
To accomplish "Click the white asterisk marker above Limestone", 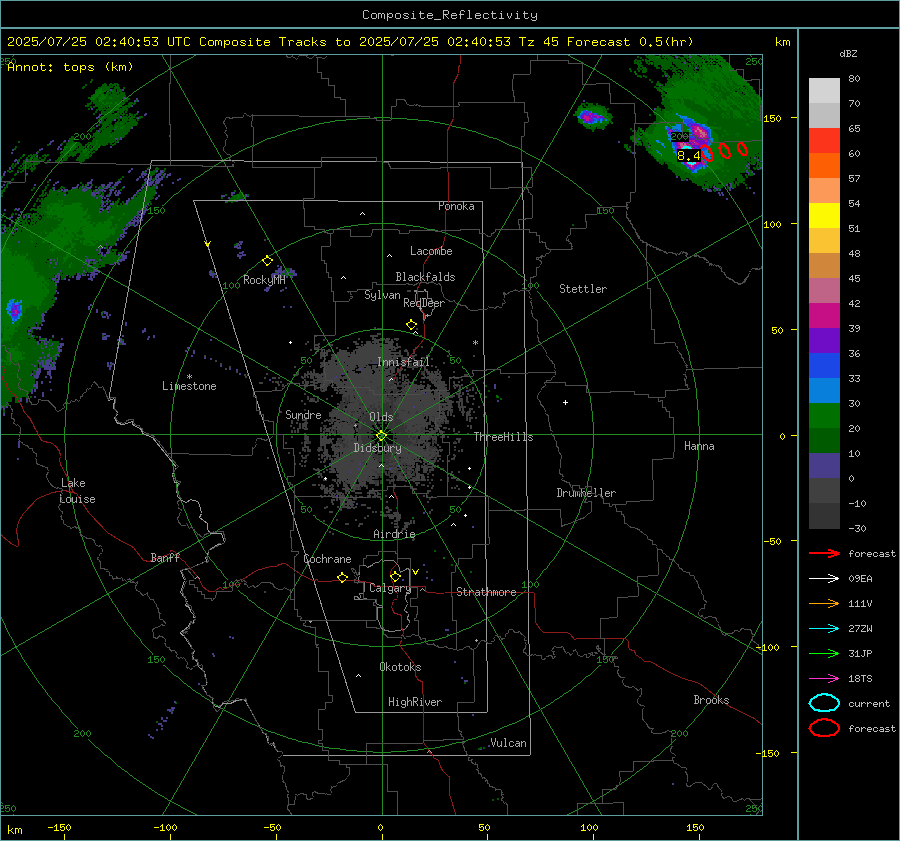I will tap(189, 377).
